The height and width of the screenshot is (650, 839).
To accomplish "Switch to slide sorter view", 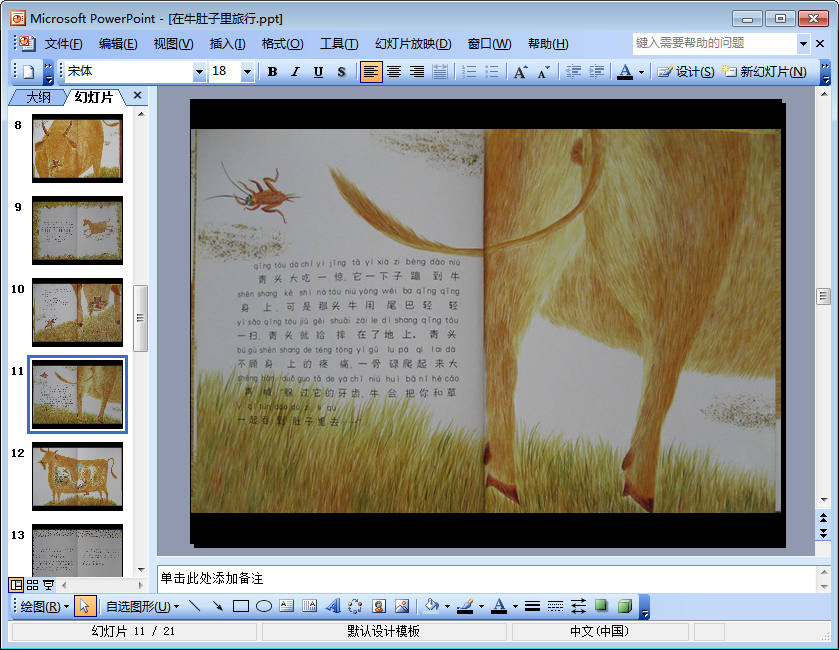I will click(x=33, y=585).
